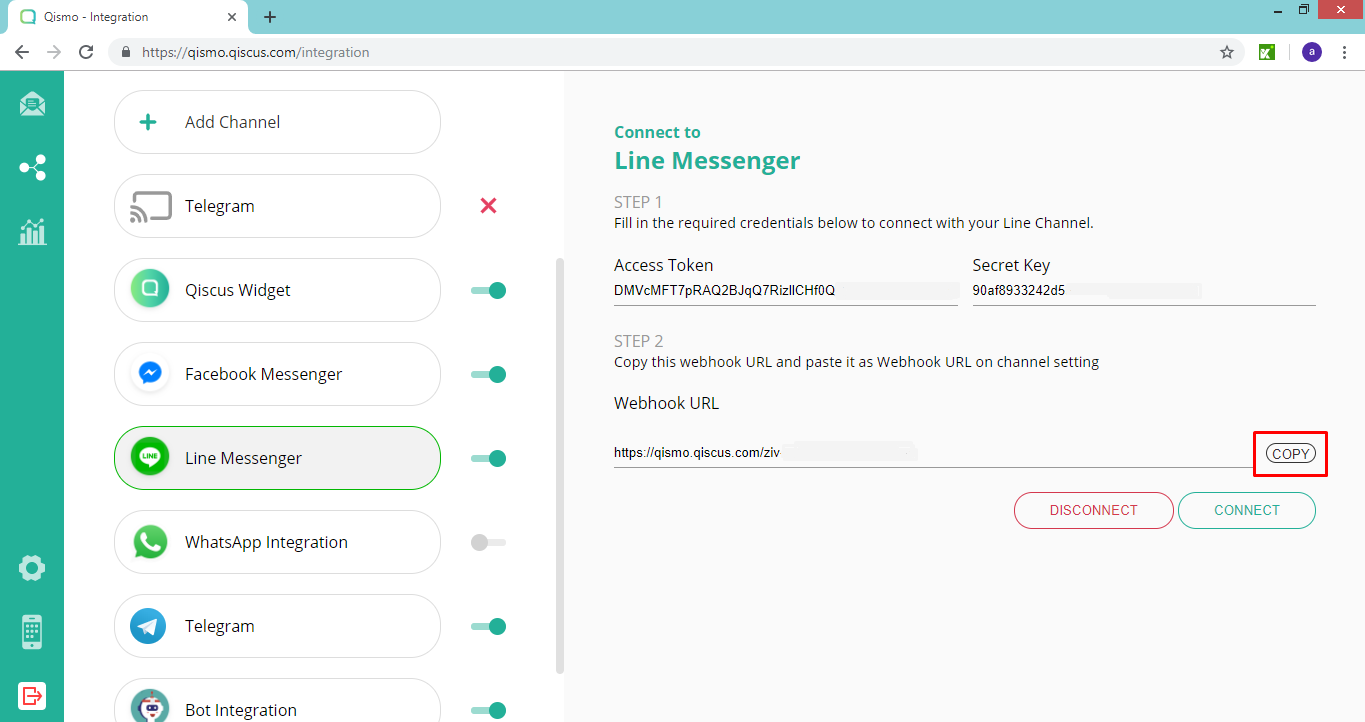Click the green extension icon in toolbar

pyautogui.click(x=1266, y=52)
